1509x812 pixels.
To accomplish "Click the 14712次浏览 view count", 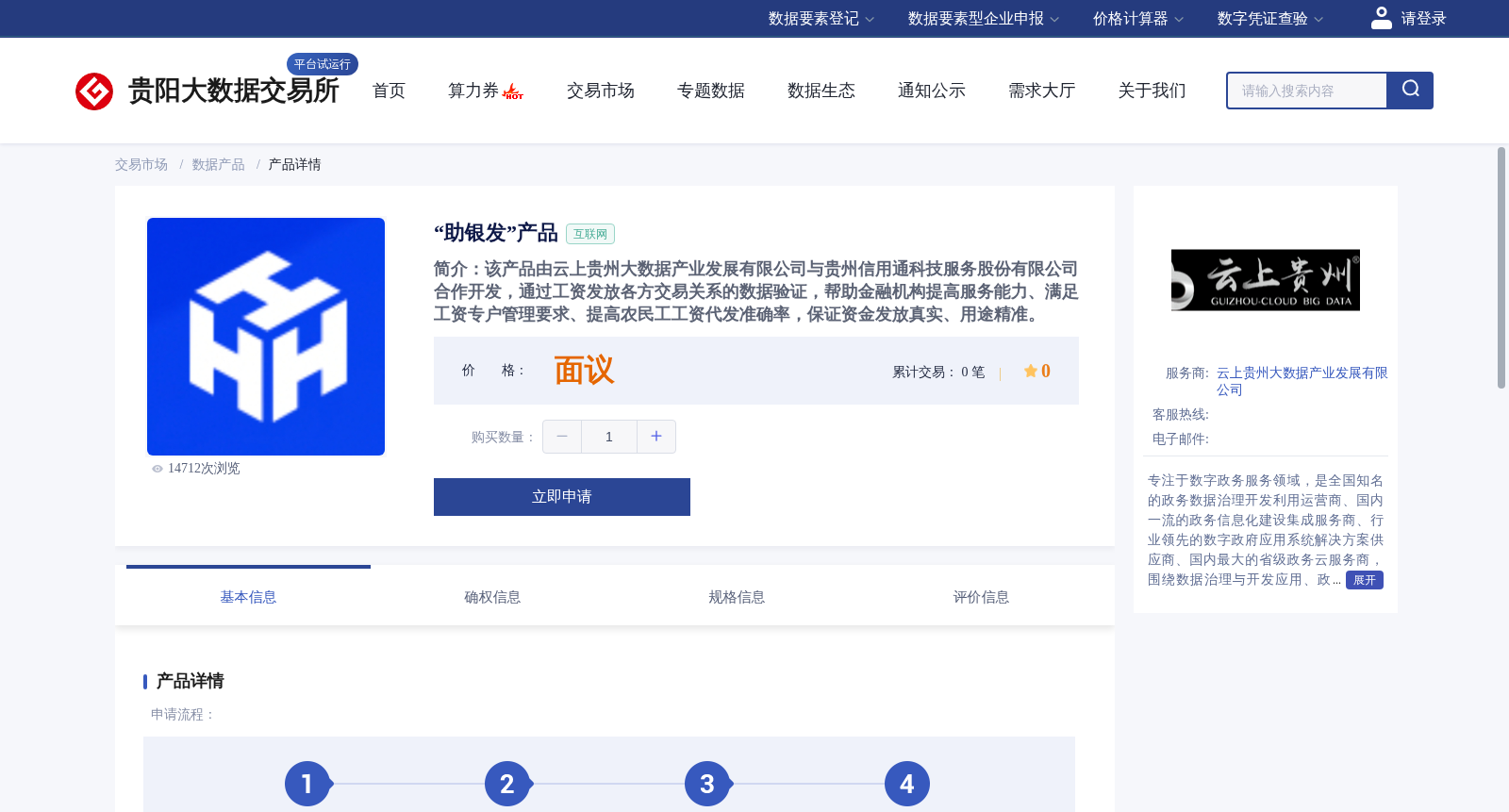I will point(204,469).
